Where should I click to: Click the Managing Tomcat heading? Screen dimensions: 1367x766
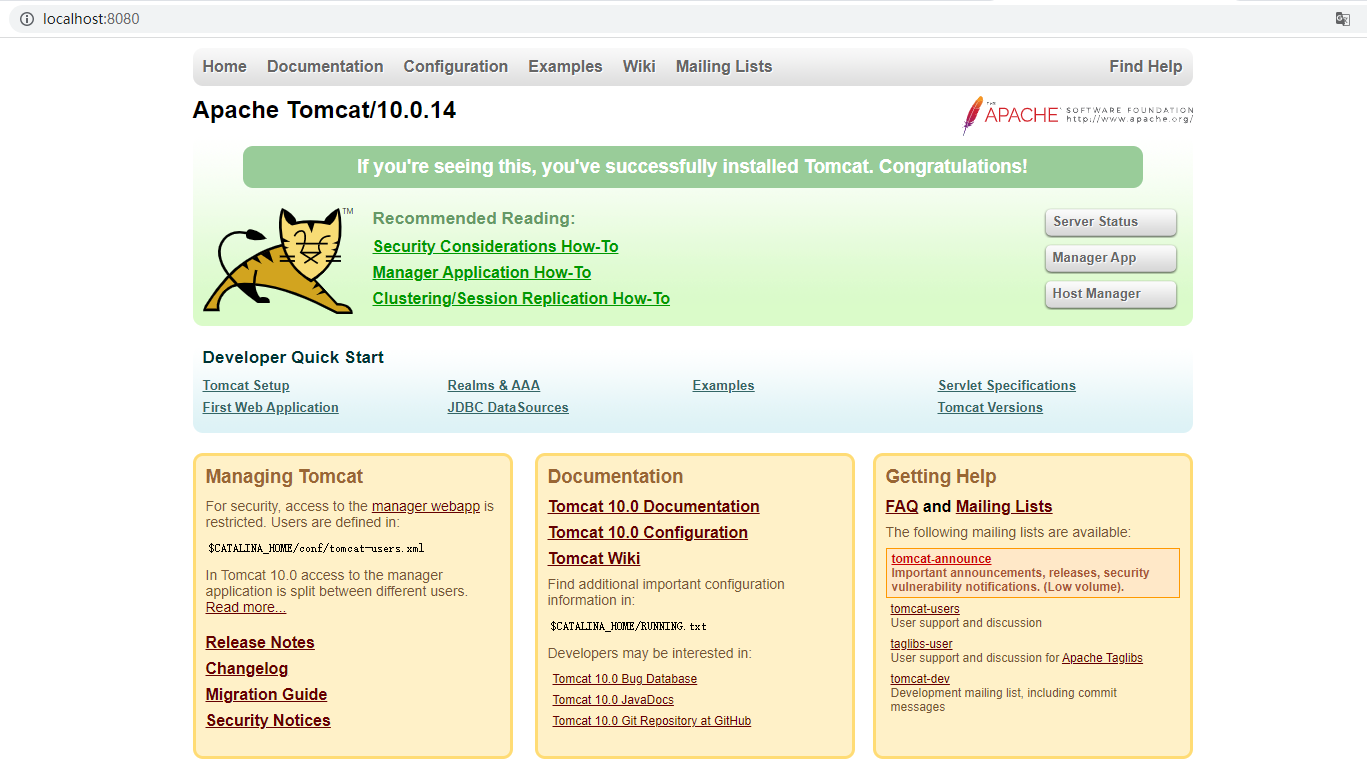[x=284, y=477]
